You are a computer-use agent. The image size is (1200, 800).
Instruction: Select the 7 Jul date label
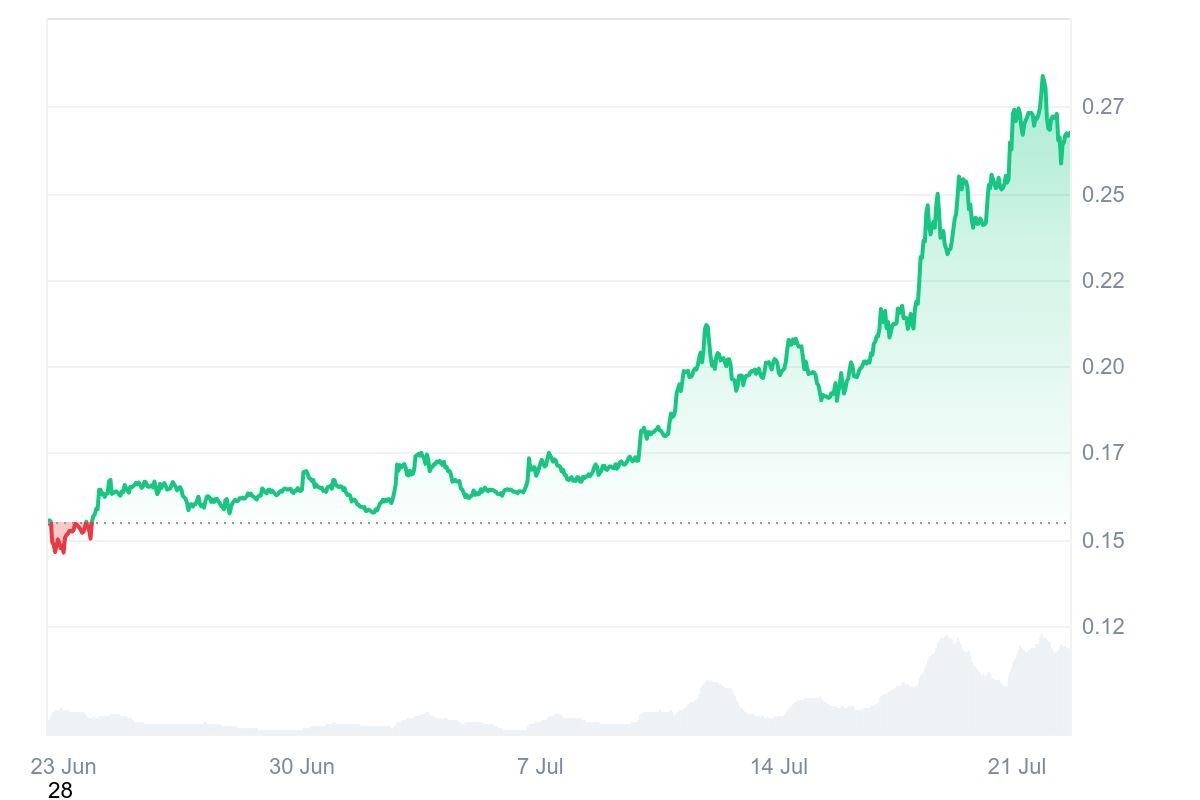click(540, 767)
